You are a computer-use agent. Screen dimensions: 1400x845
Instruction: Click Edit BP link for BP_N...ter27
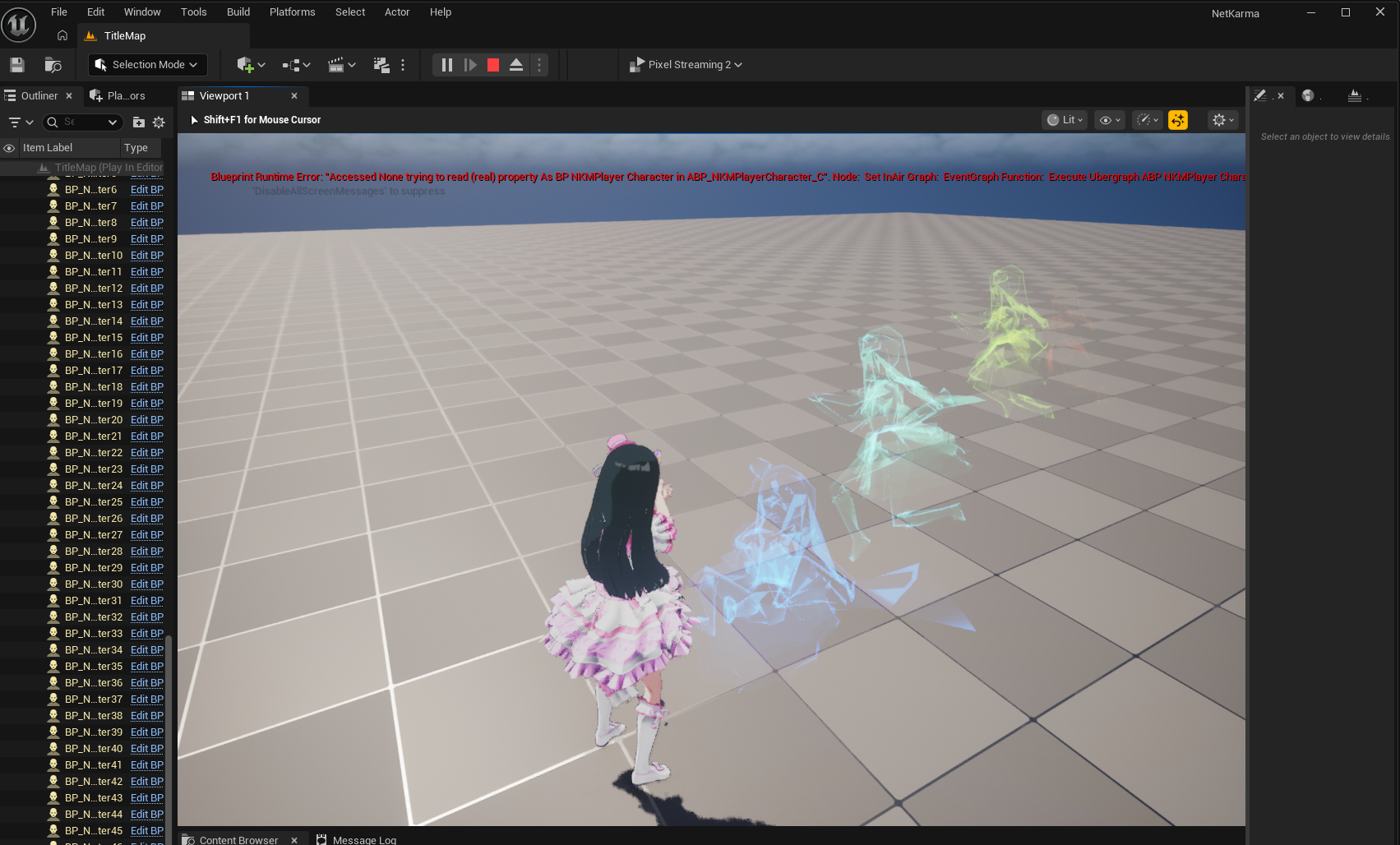click(147, 535)
